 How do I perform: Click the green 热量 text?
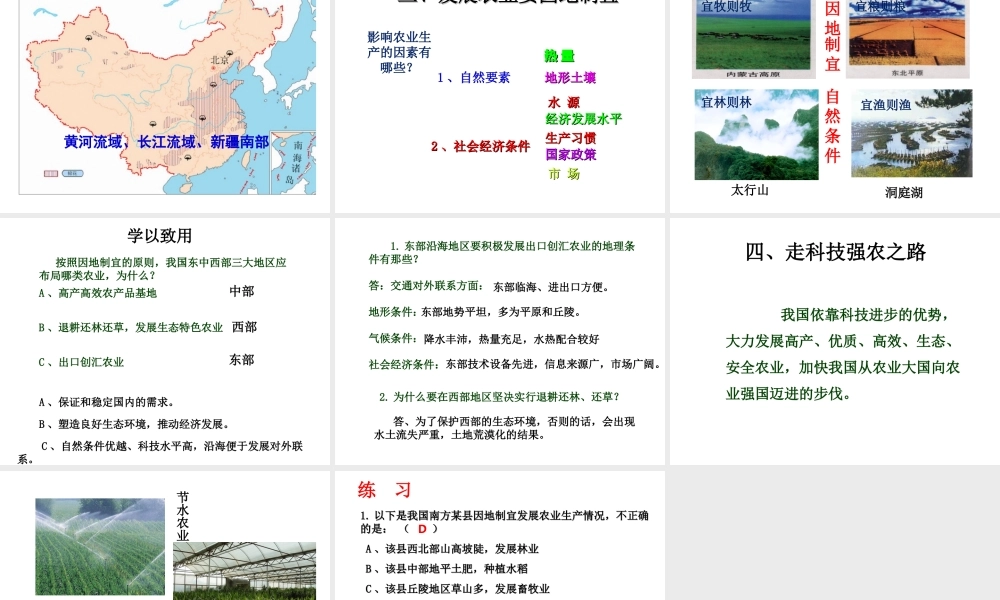pos(559,56)
